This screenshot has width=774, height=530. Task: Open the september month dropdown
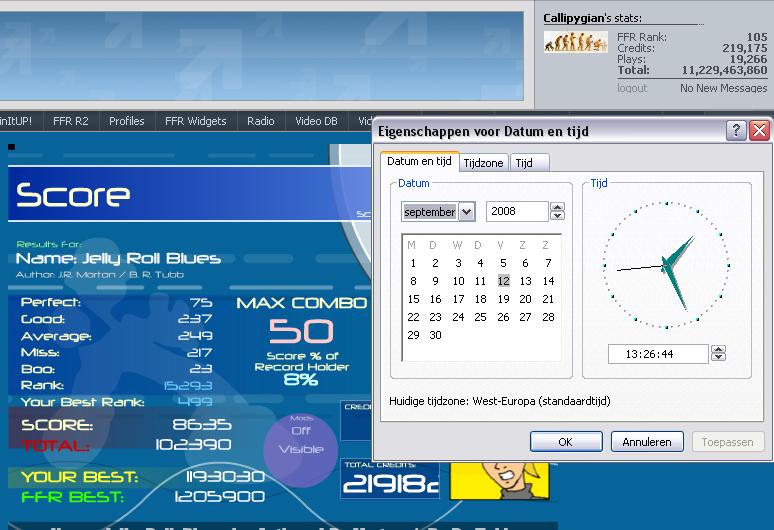466,212
